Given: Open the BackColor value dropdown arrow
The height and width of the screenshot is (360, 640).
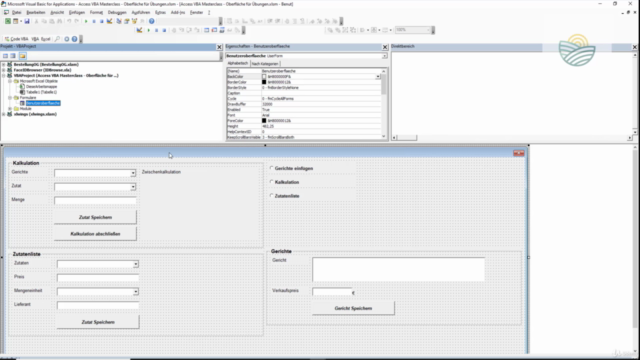Looking at the screenshot, I should pyautogui.click(x=378, y=77).
